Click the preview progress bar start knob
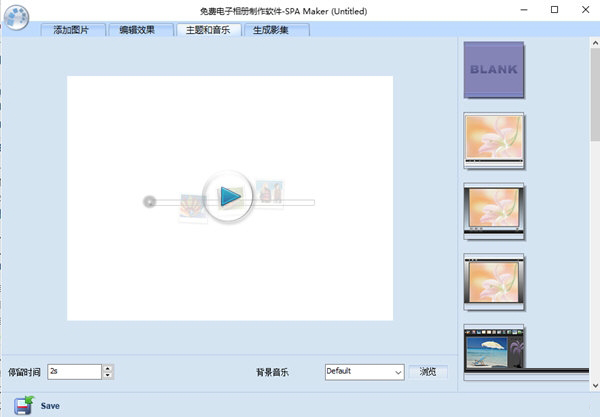The width and height of the screenshot is (600, 417). click(x=149, y=202)
